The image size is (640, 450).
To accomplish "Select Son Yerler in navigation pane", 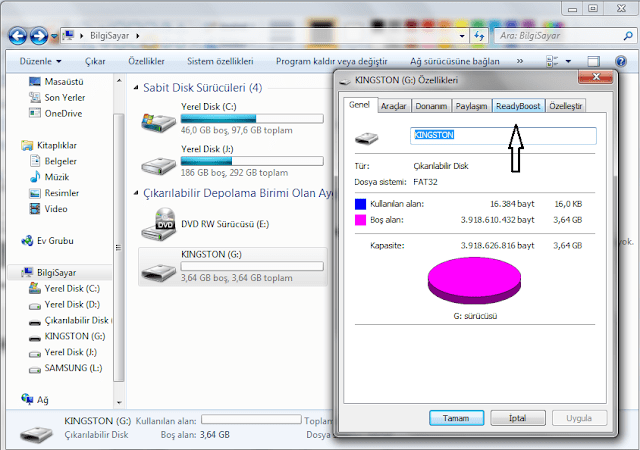I will coord(57,98).
